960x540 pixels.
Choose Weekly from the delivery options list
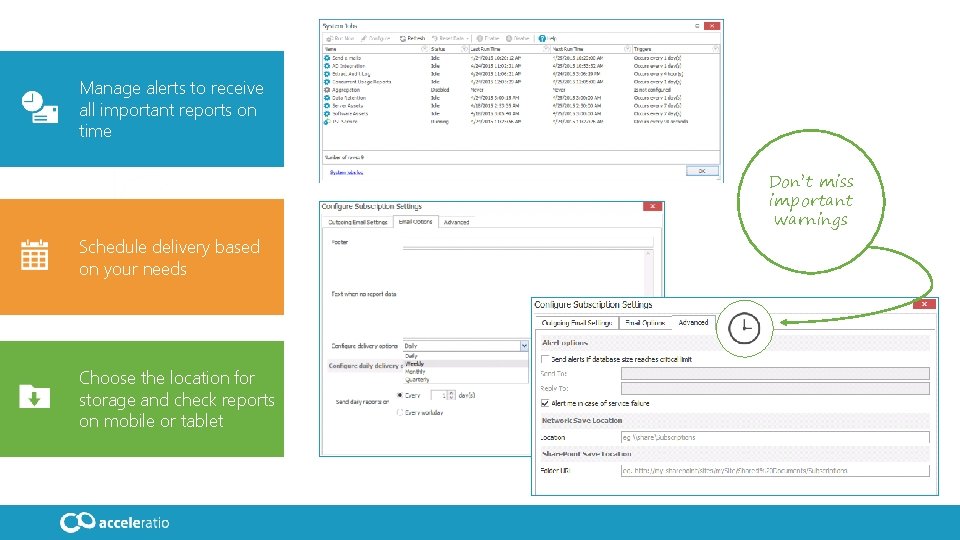465,364
